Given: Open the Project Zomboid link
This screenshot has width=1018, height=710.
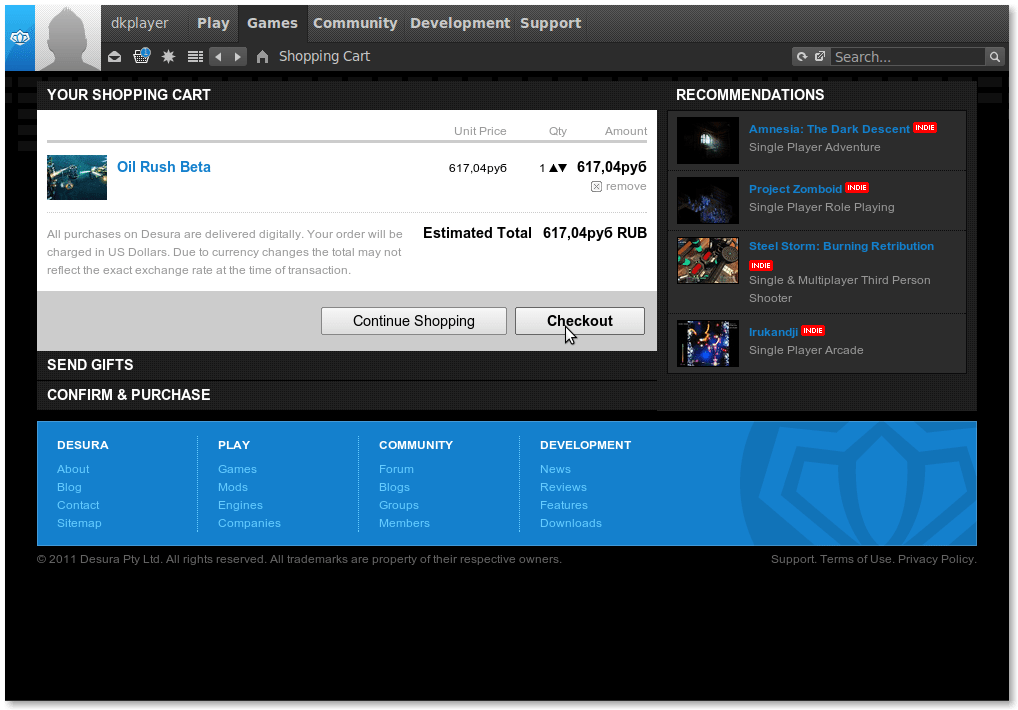Looking at the screenshot, I should click(795, 189).
